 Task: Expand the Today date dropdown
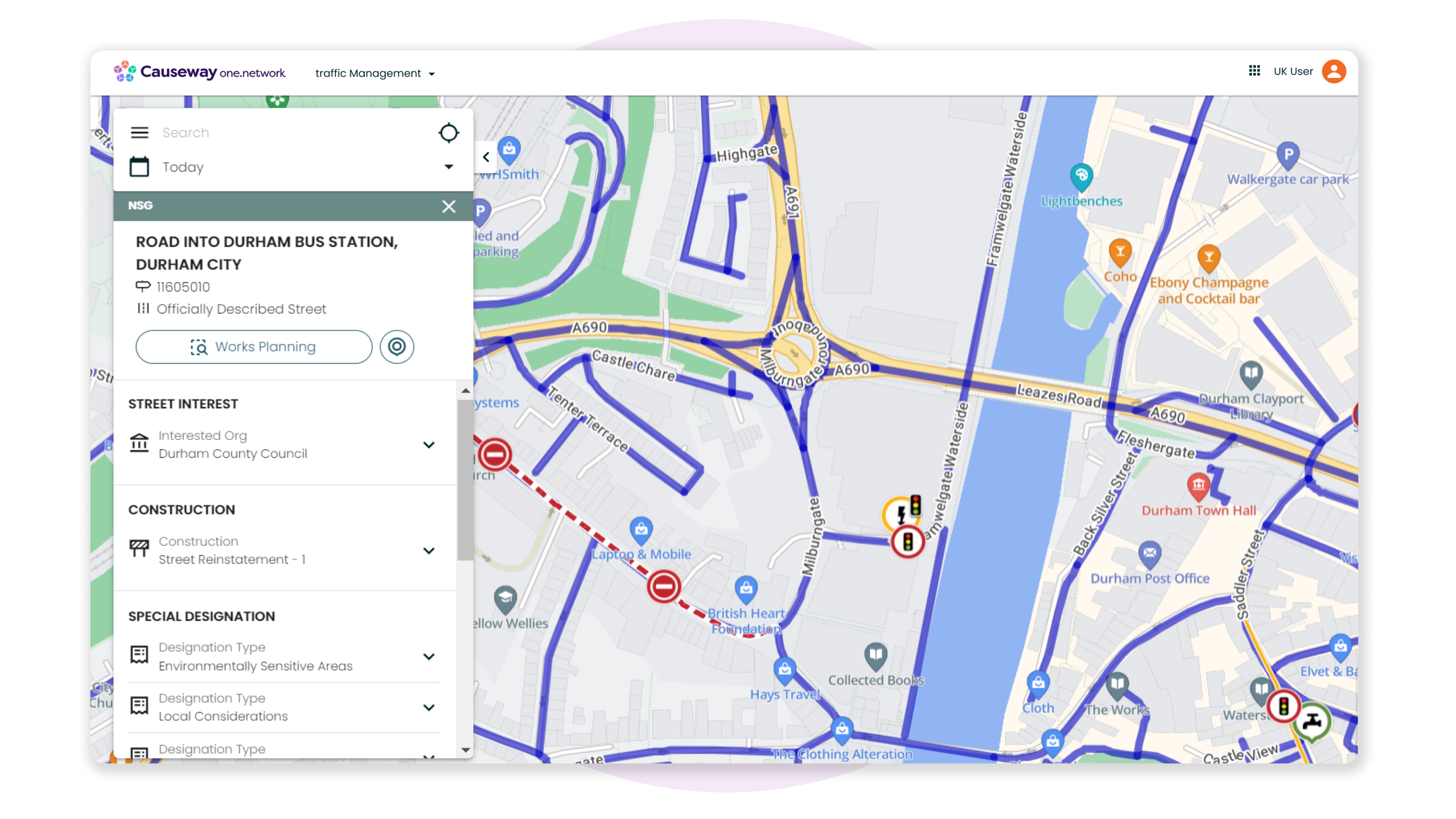449,167
